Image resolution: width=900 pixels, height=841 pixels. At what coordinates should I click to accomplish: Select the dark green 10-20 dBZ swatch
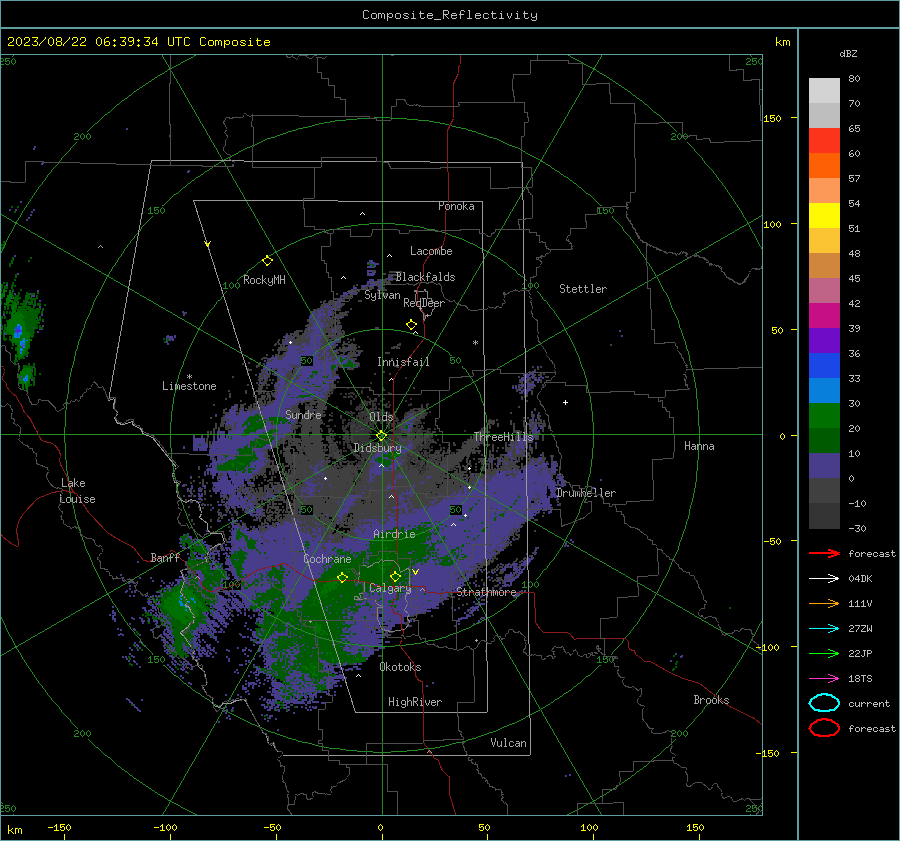824,440
